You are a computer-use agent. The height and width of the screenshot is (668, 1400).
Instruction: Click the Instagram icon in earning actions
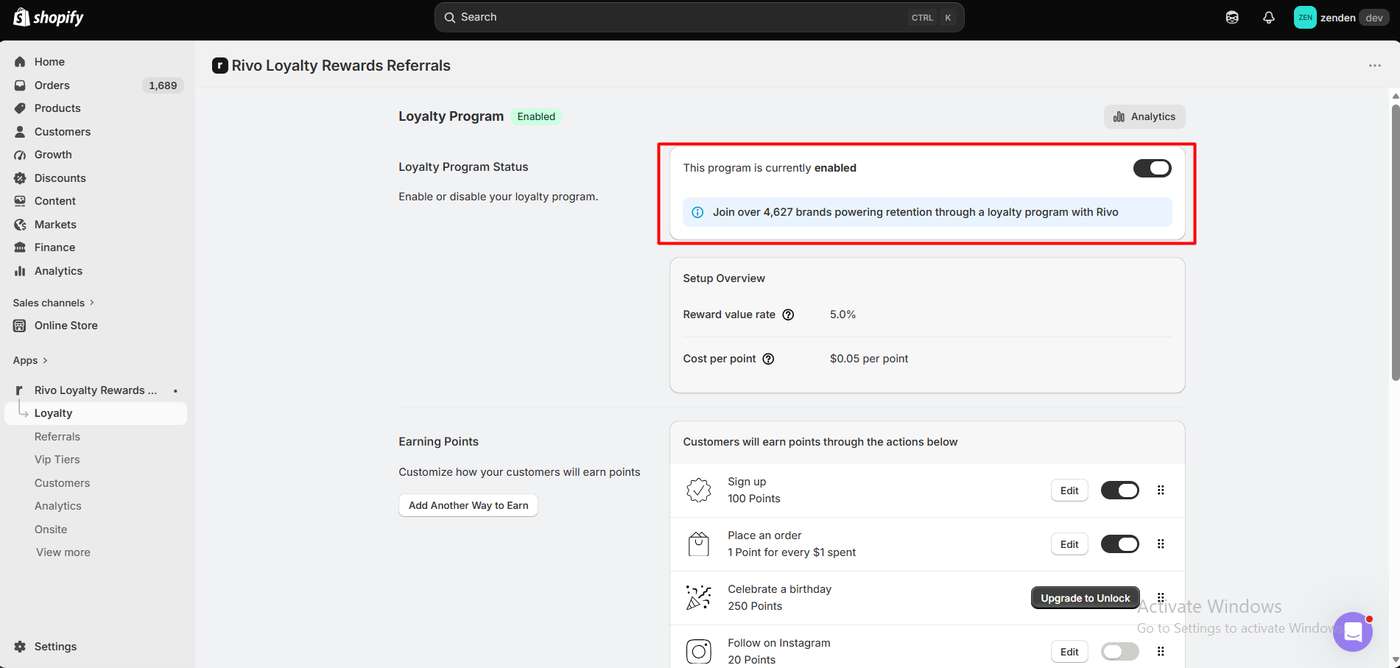coord(698,652)
